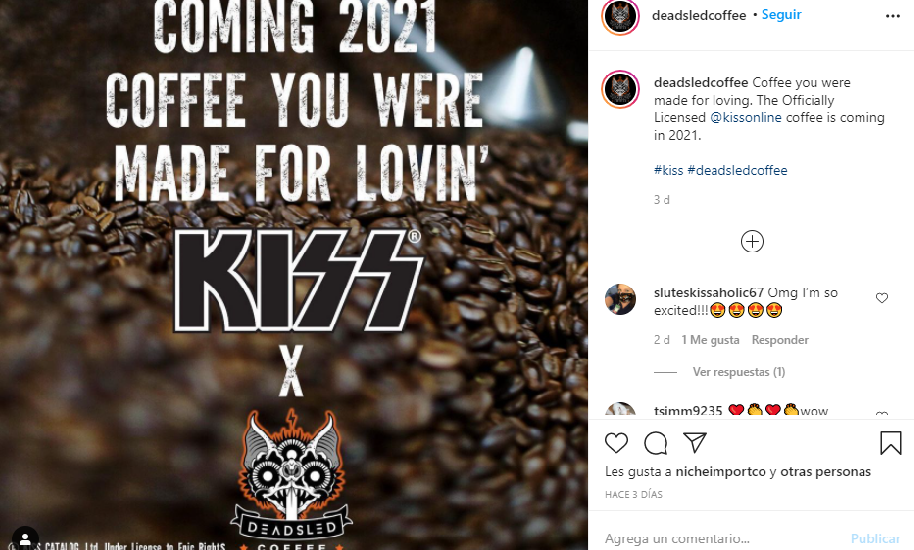Like the post with the heart icon

[x=616, y=443]
